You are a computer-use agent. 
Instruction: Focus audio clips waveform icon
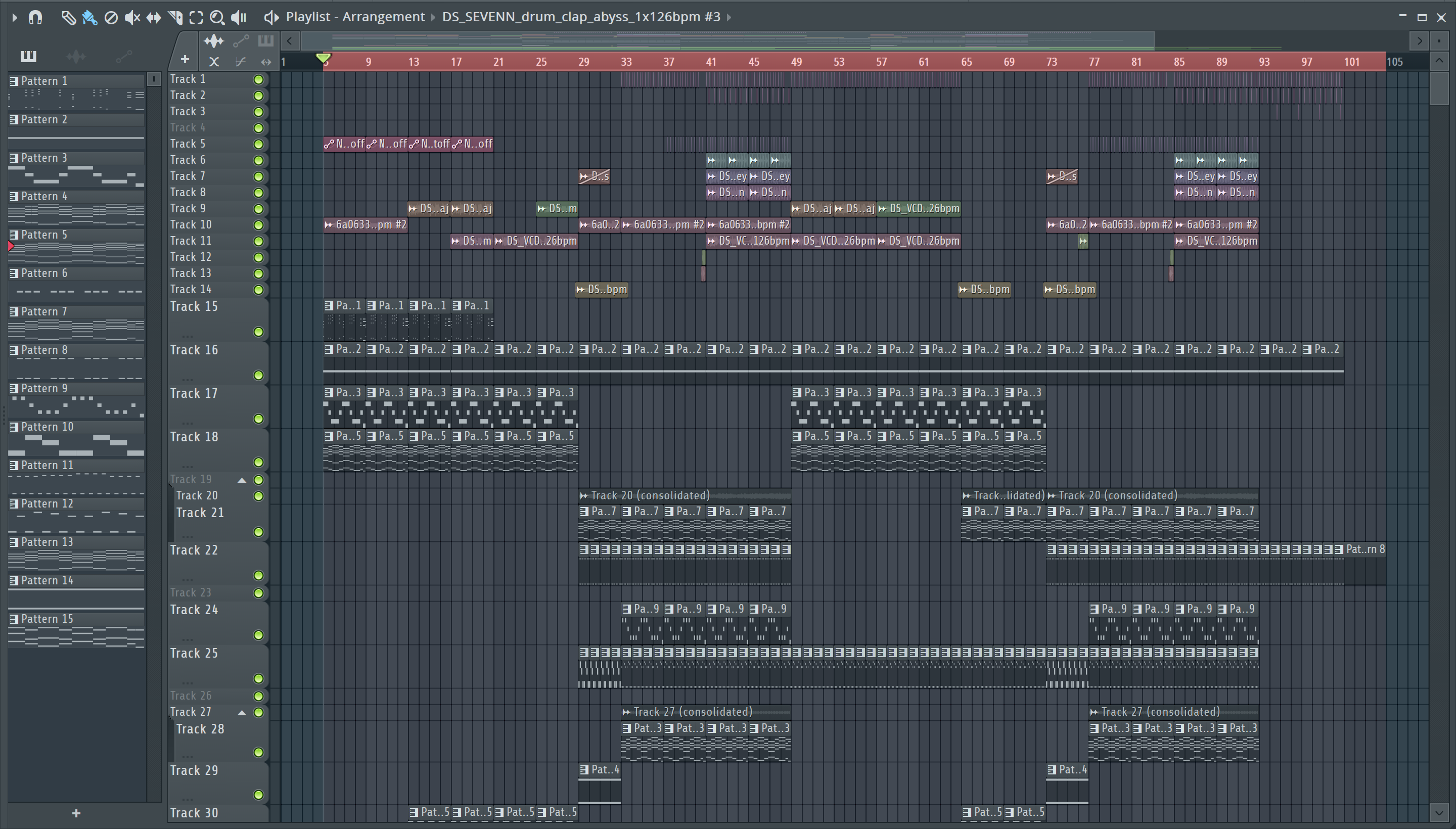[x=213, y=41]
